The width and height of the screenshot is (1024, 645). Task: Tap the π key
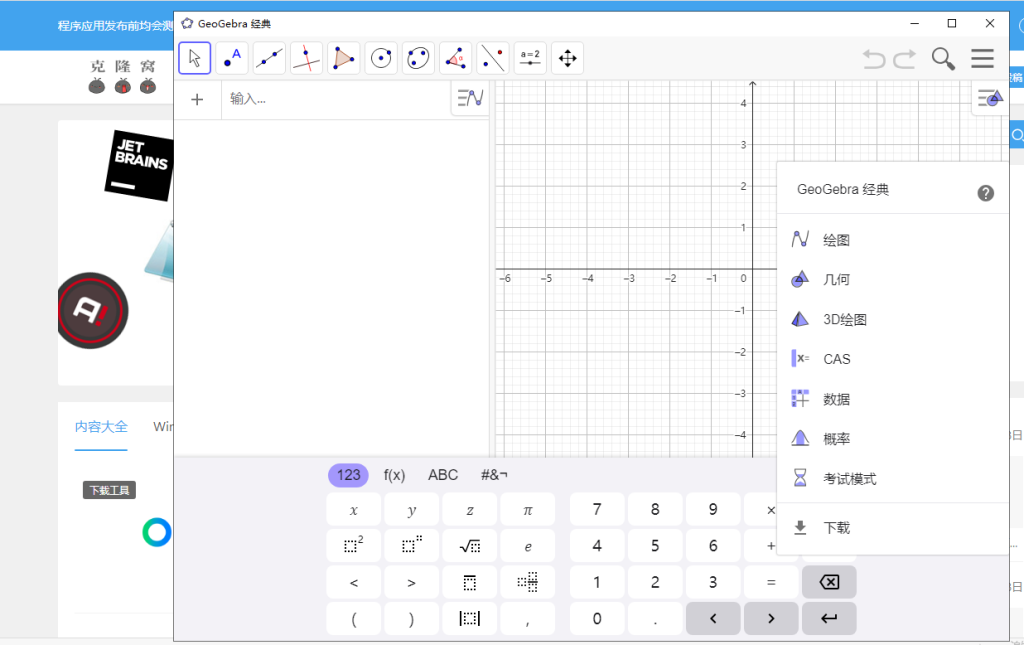tap(528, 510)
